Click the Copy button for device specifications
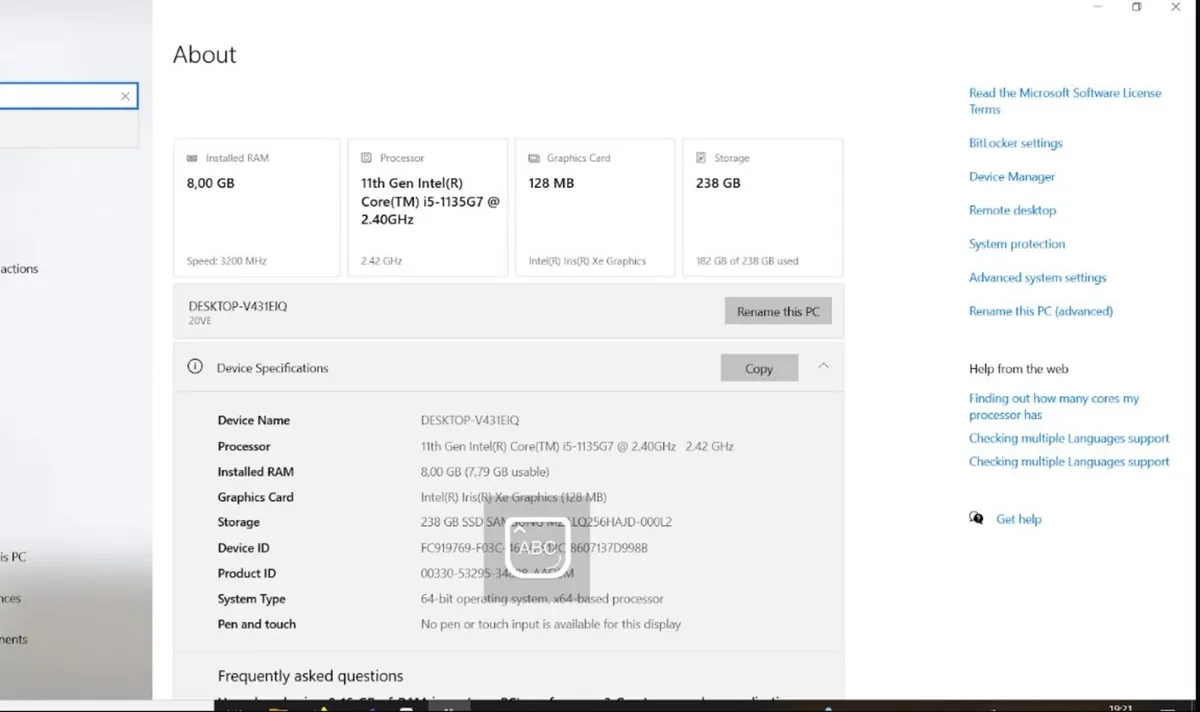 pyautogui.click(x=758, y=367)
